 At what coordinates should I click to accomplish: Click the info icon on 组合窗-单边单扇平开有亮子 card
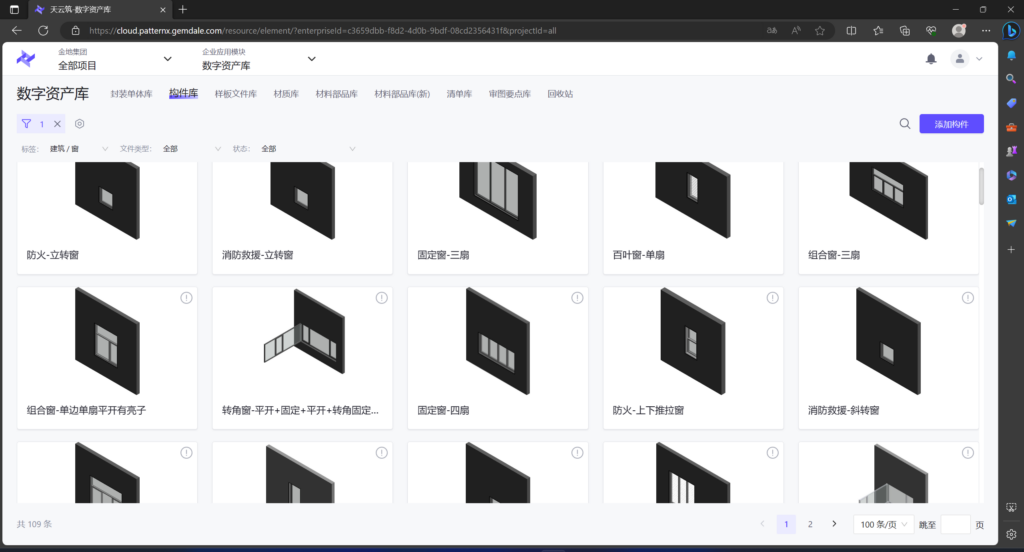186,298
